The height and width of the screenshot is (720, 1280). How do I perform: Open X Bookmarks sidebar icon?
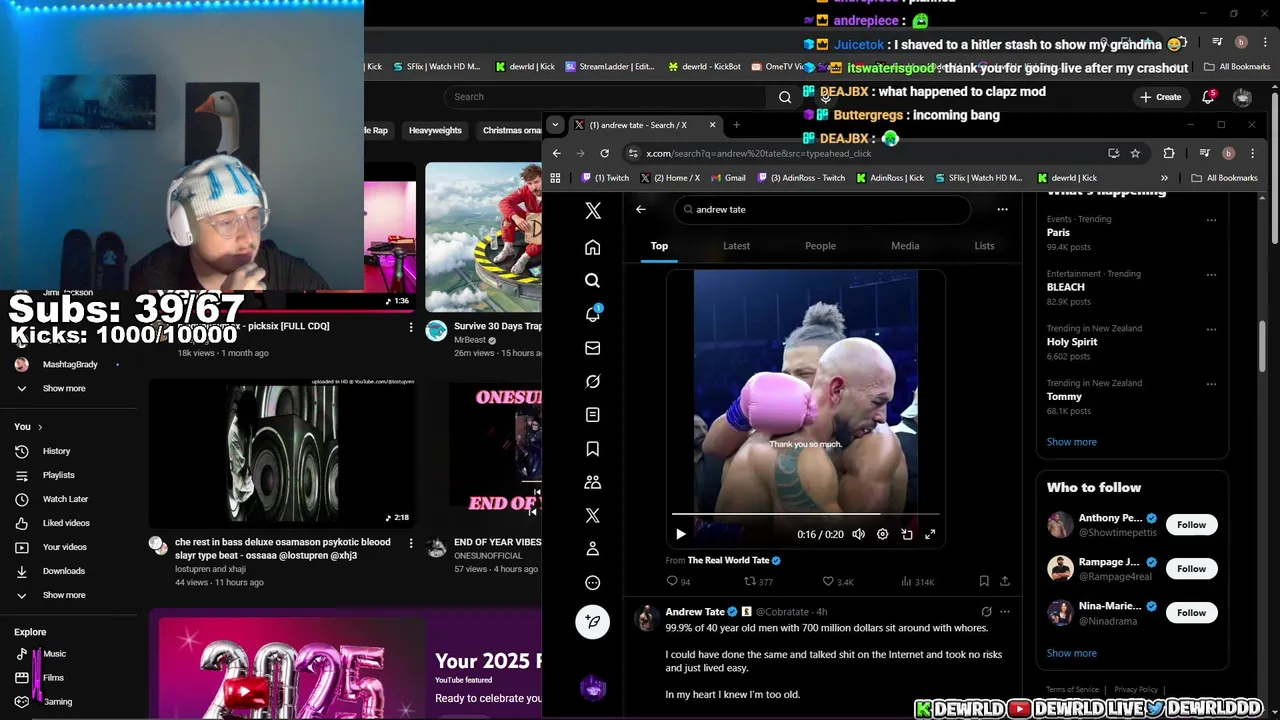[592, 449]
